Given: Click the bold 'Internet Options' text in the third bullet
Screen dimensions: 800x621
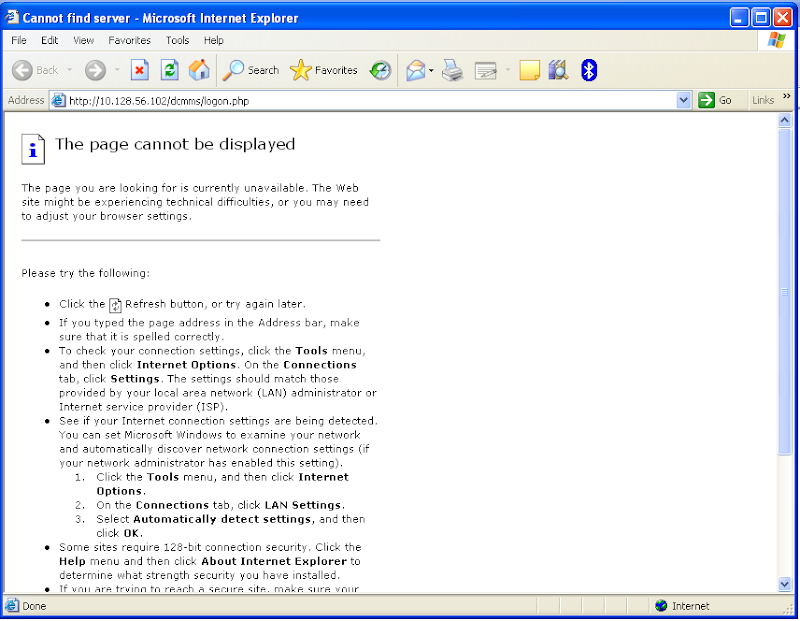Looking at the screenshot, I should (x=187, y=365).
